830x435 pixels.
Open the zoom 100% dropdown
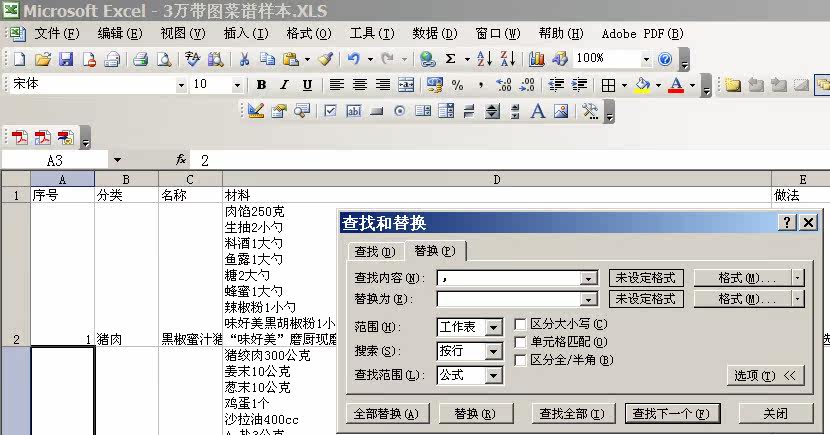coord(646,59)
